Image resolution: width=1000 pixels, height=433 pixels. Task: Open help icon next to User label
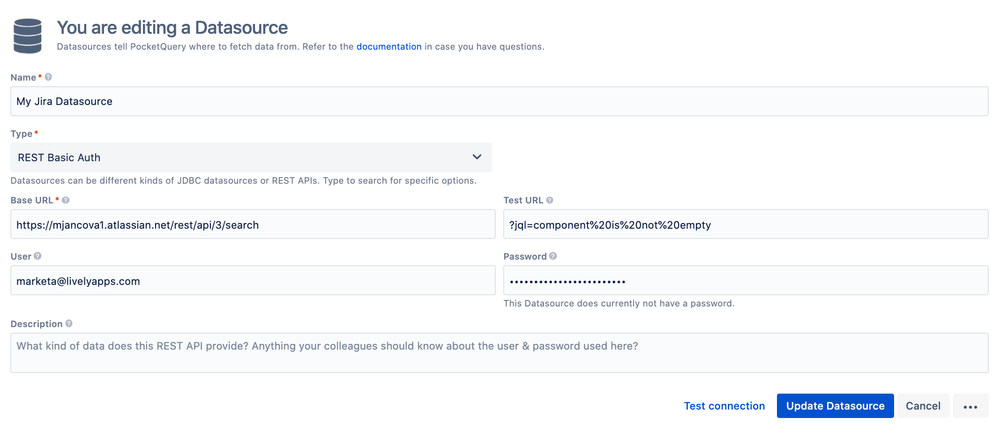tap(37, 256)
